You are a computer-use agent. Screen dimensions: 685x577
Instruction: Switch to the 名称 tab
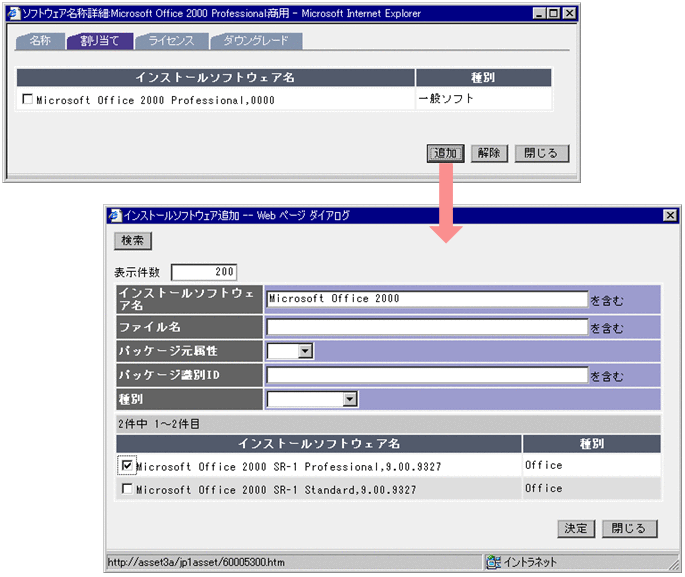click(41, 41)
